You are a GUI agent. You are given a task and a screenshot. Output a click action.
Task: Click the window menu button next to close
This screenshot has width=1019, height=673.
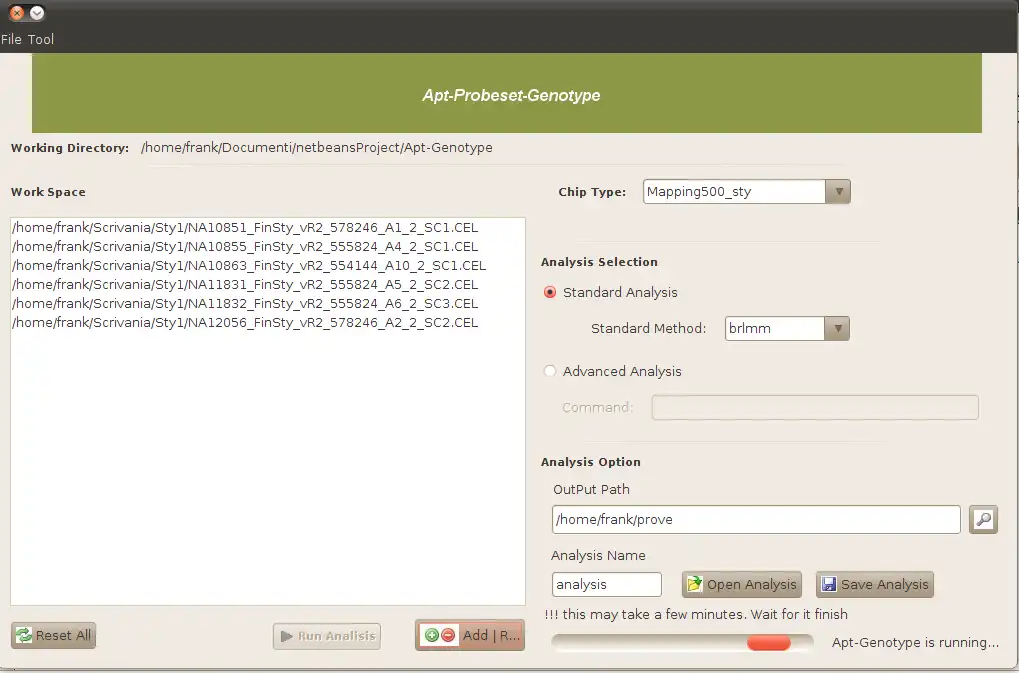[37, 13]
